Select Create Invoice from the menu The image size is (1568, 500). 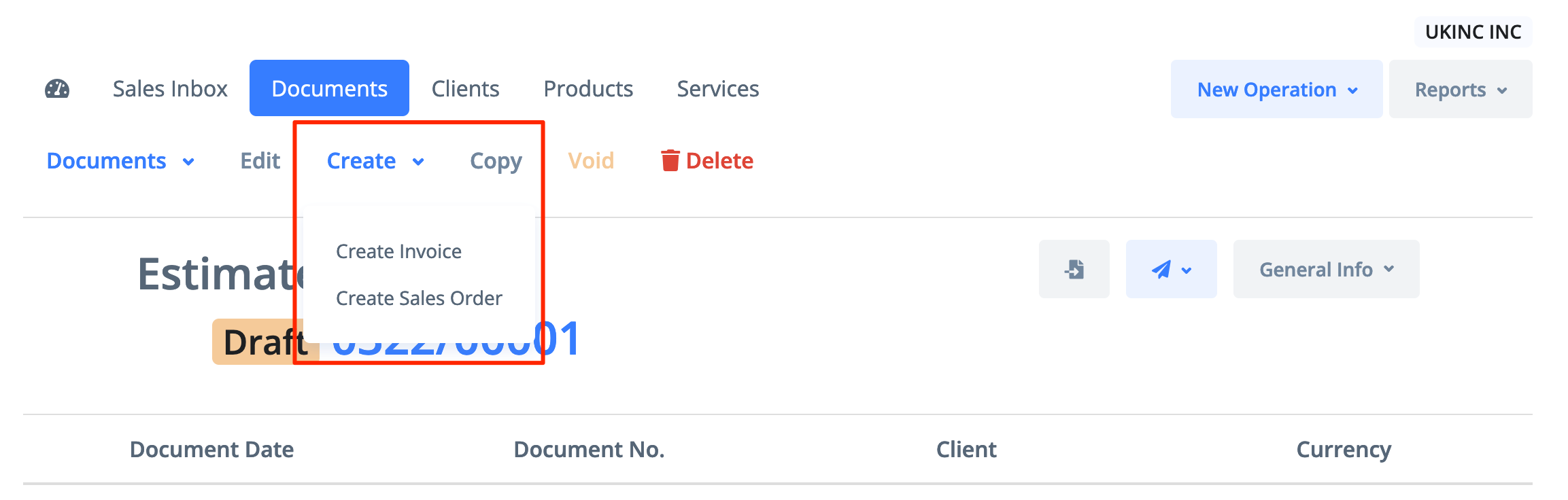398,251
